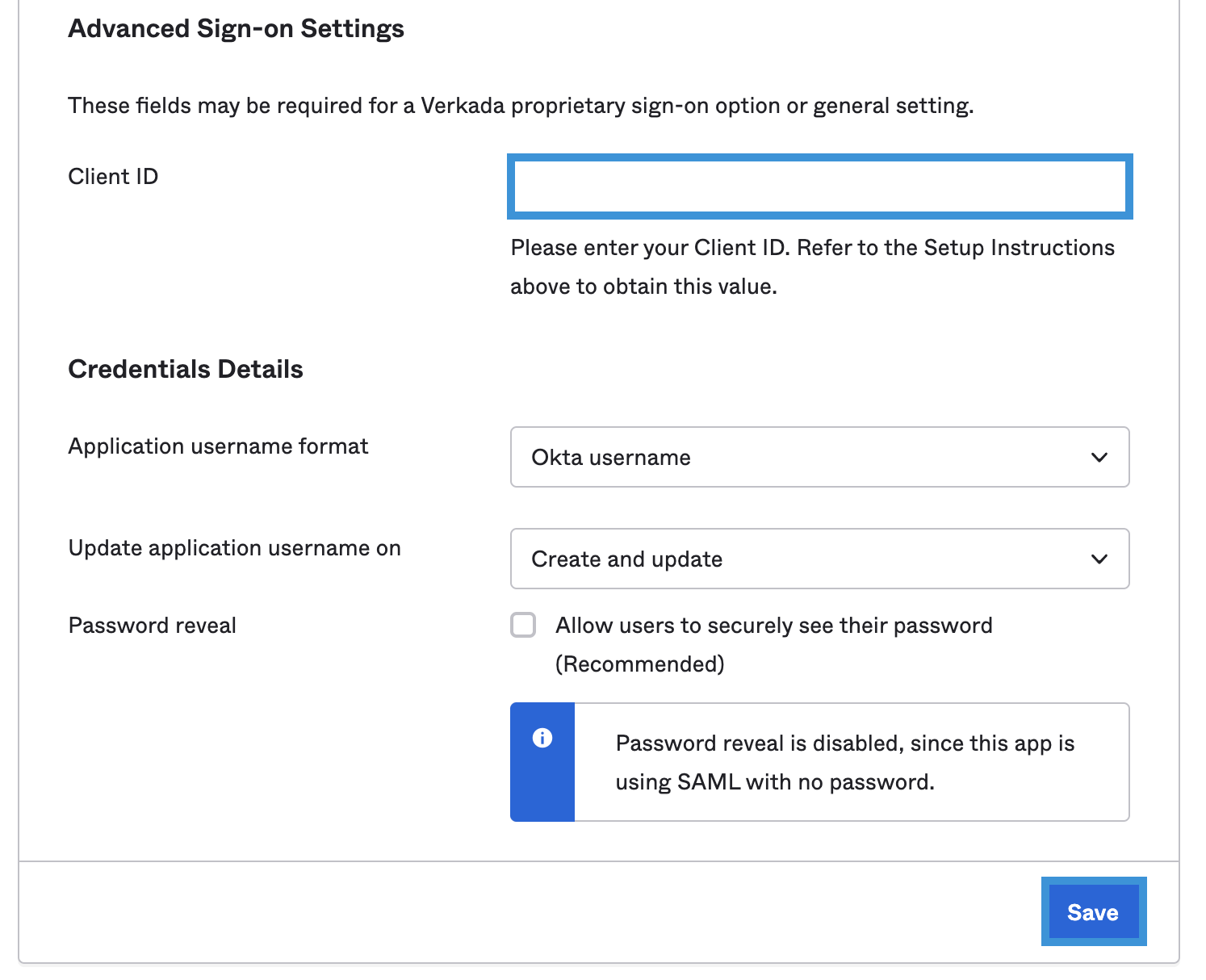Click chevron arrow beside Create and update

click(x=1099, y=559)
